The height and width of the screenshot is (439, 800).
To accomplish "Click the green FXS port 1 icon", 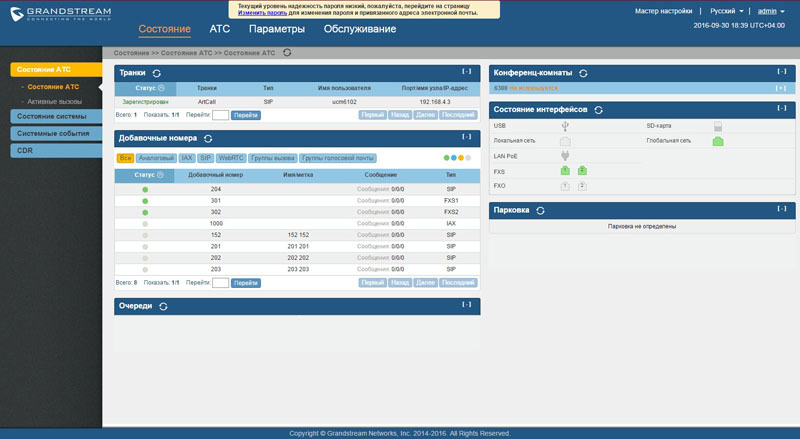I will point(565,170).
